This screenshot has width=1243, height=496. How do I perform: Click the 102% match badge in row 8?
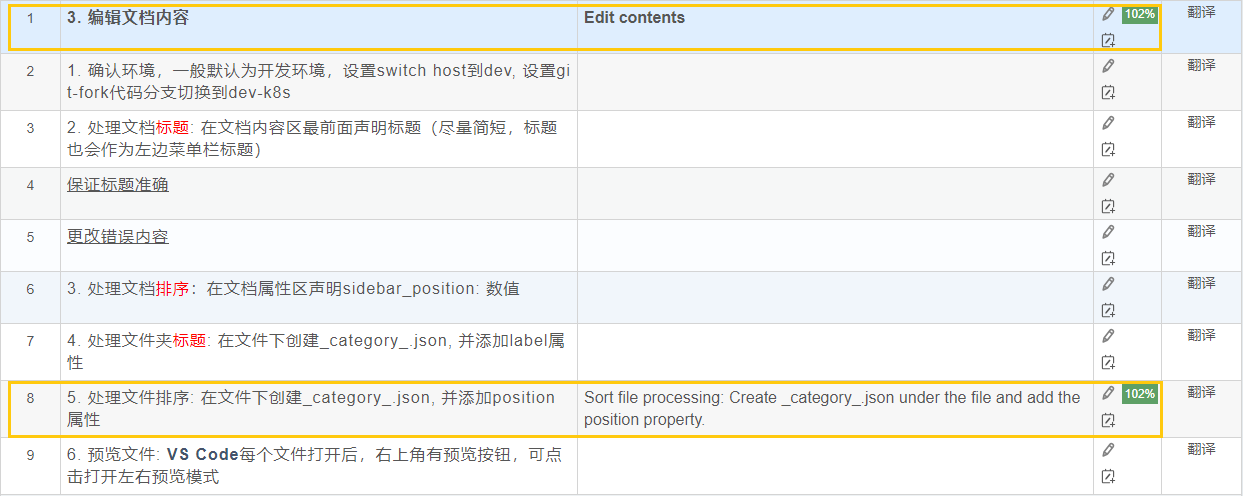[1139, 394]
